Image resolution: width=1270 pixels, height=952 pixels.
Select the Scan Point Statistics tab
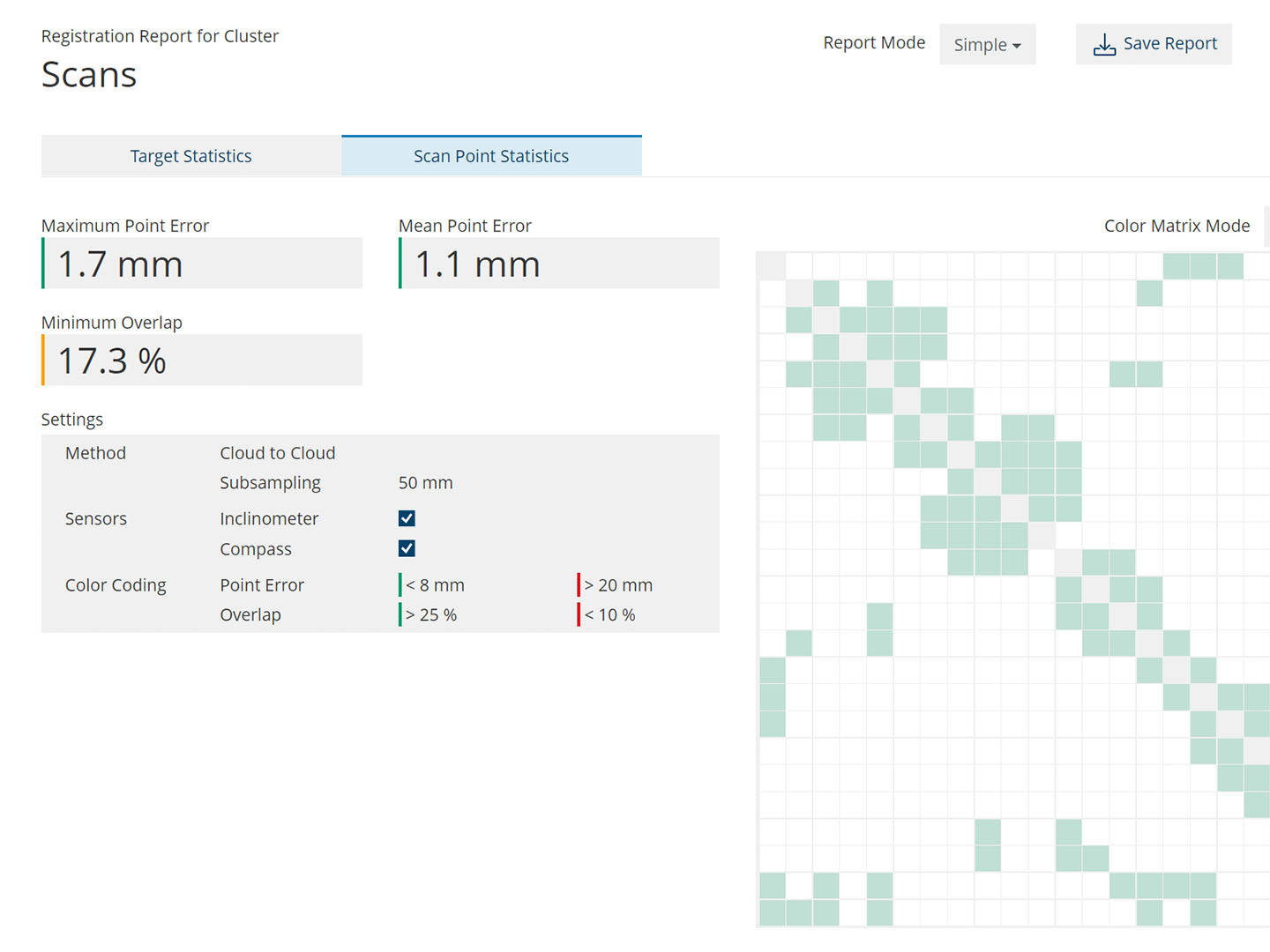491,156
